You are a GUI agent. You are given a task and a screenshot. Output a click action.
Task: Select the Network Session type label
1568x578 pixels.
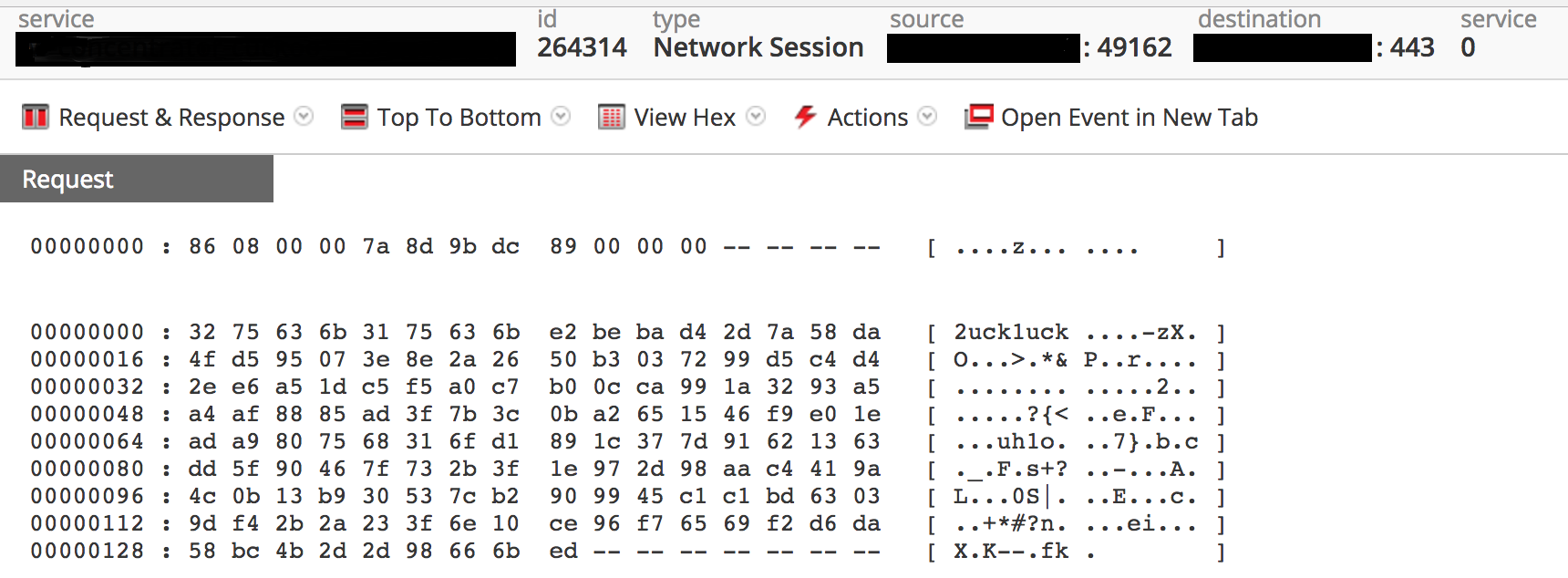(x=758, y=46)
